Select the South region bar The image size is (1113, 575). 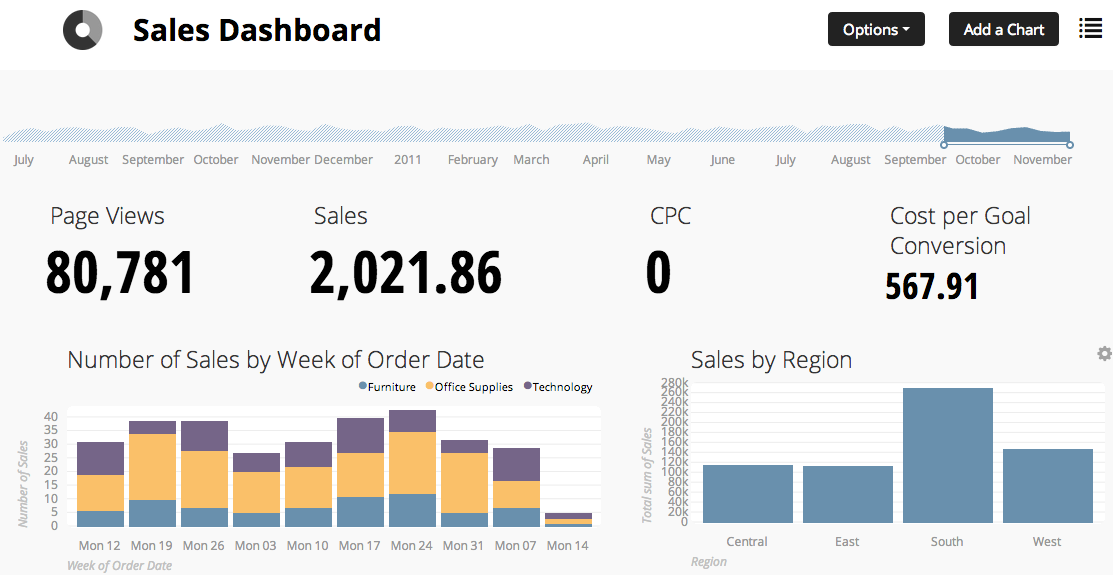tap(947, 455)
